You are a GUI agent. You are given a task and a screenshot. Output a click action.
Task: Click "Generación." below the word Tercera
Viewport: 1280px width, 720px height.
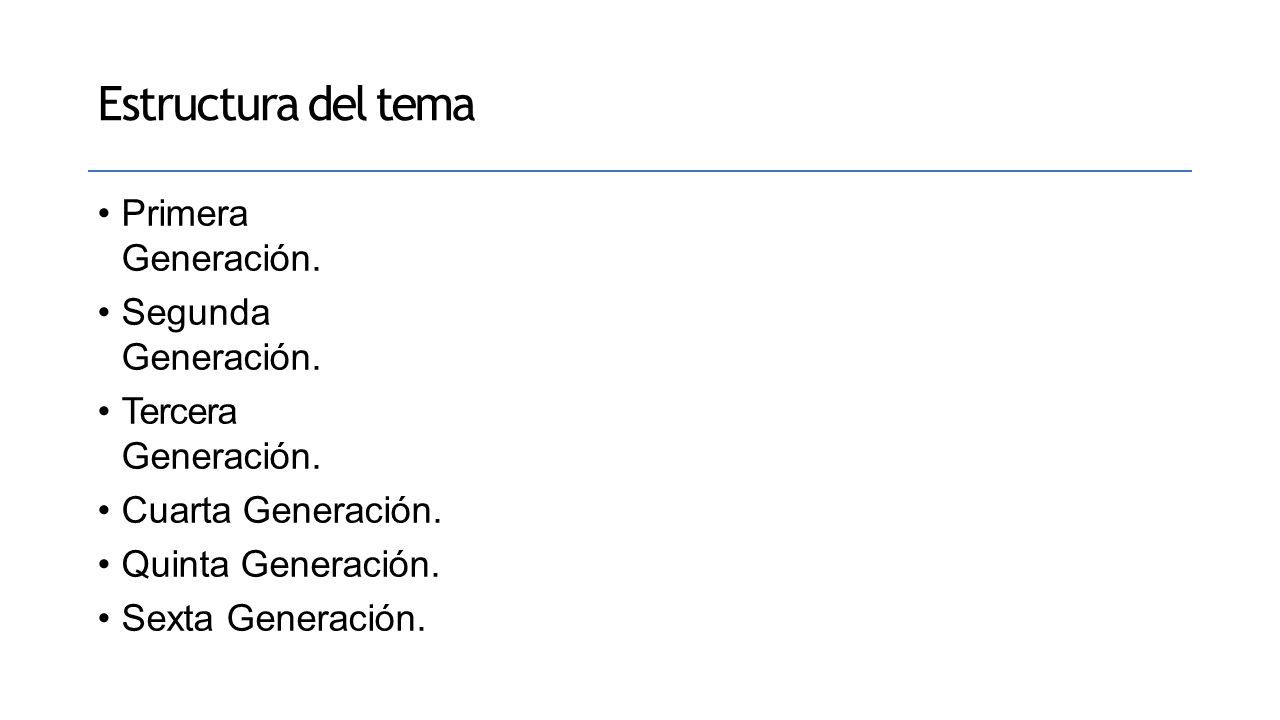click(x=221, y=457)
